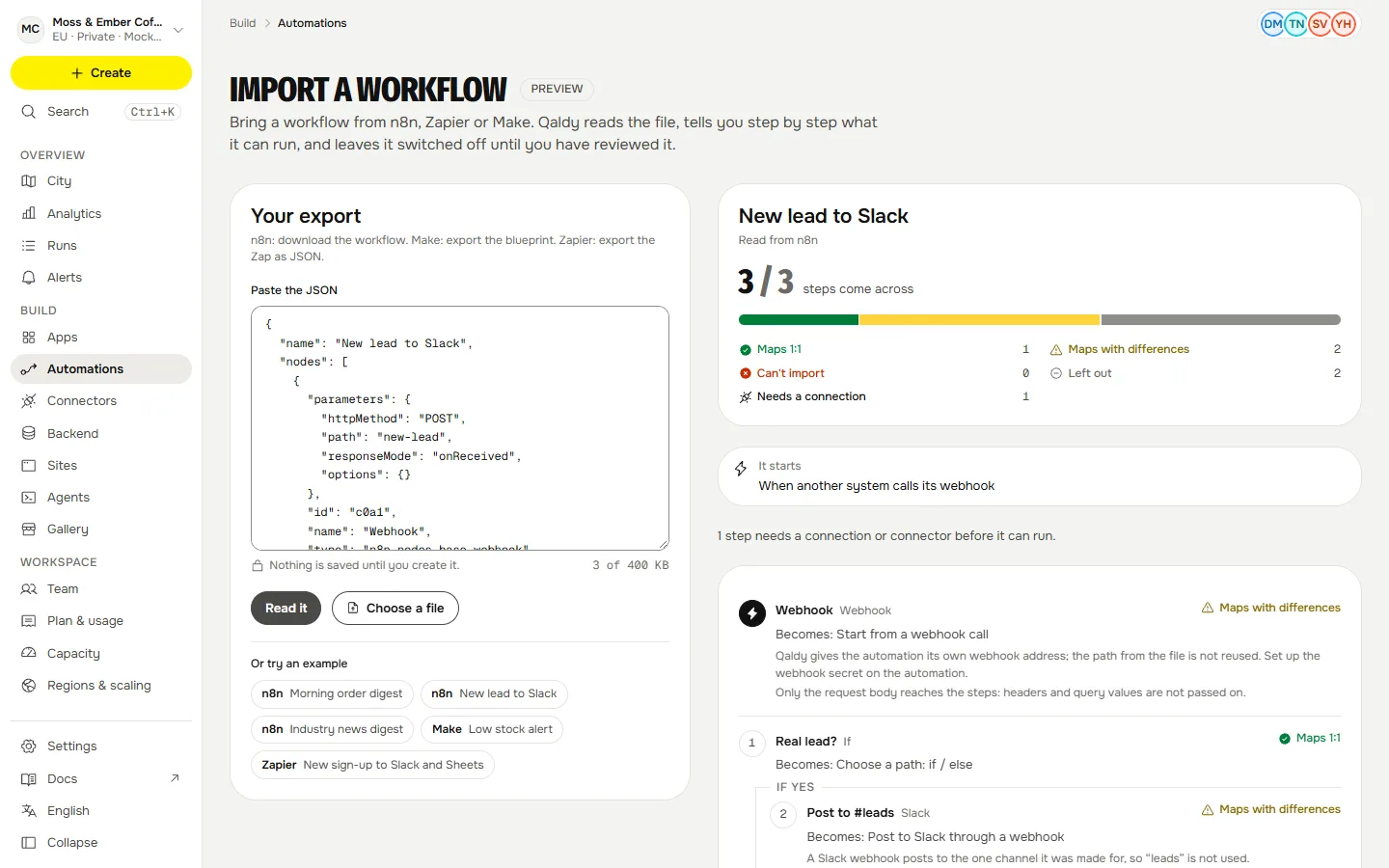Viewport: 1389px width, 868px height.
Task: Click the DM collaborator avatar
Action: (1273, 24)
